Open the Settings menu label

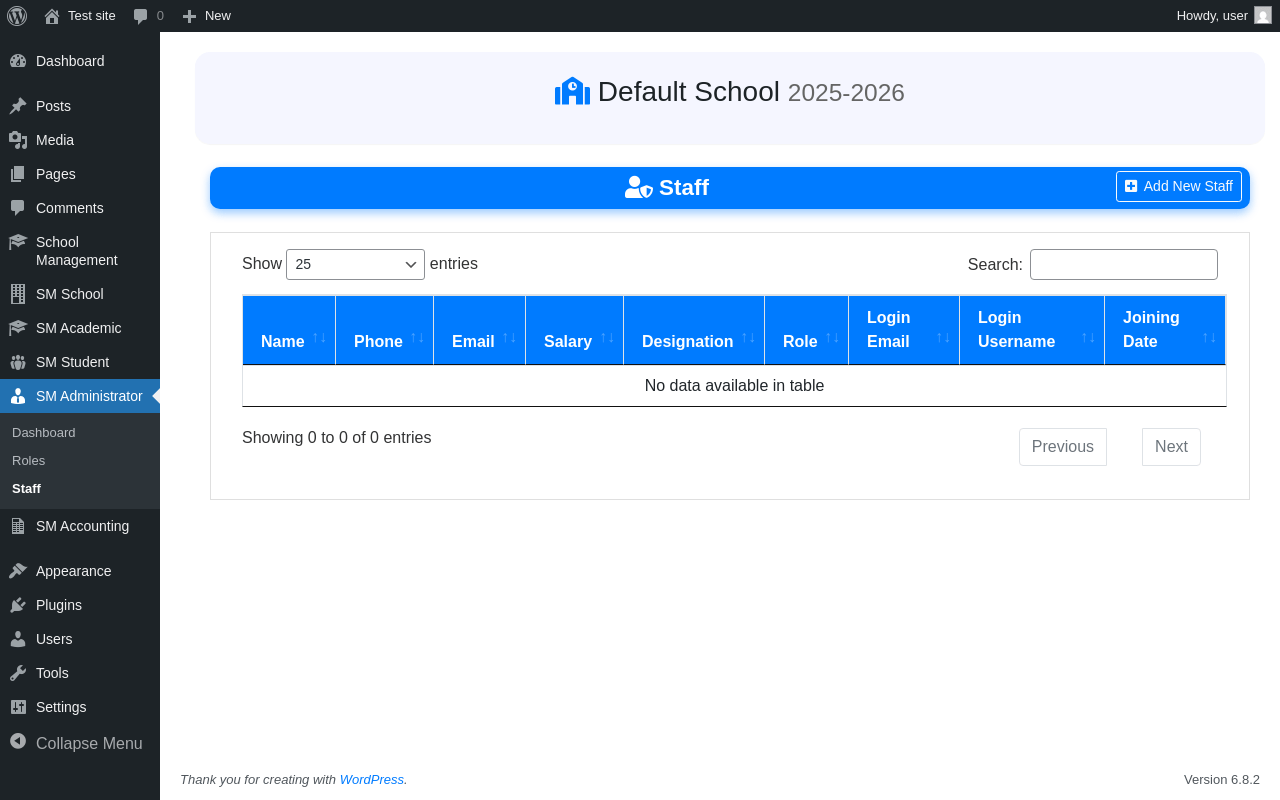tap(61, 707)
